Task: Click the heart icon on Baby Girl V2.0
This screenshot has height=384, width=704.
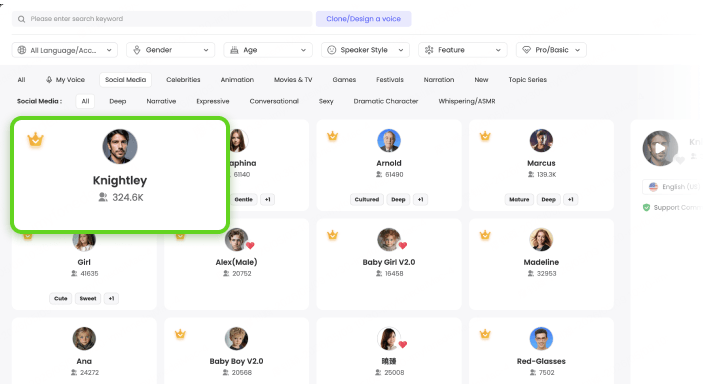Action: (403, 245)
